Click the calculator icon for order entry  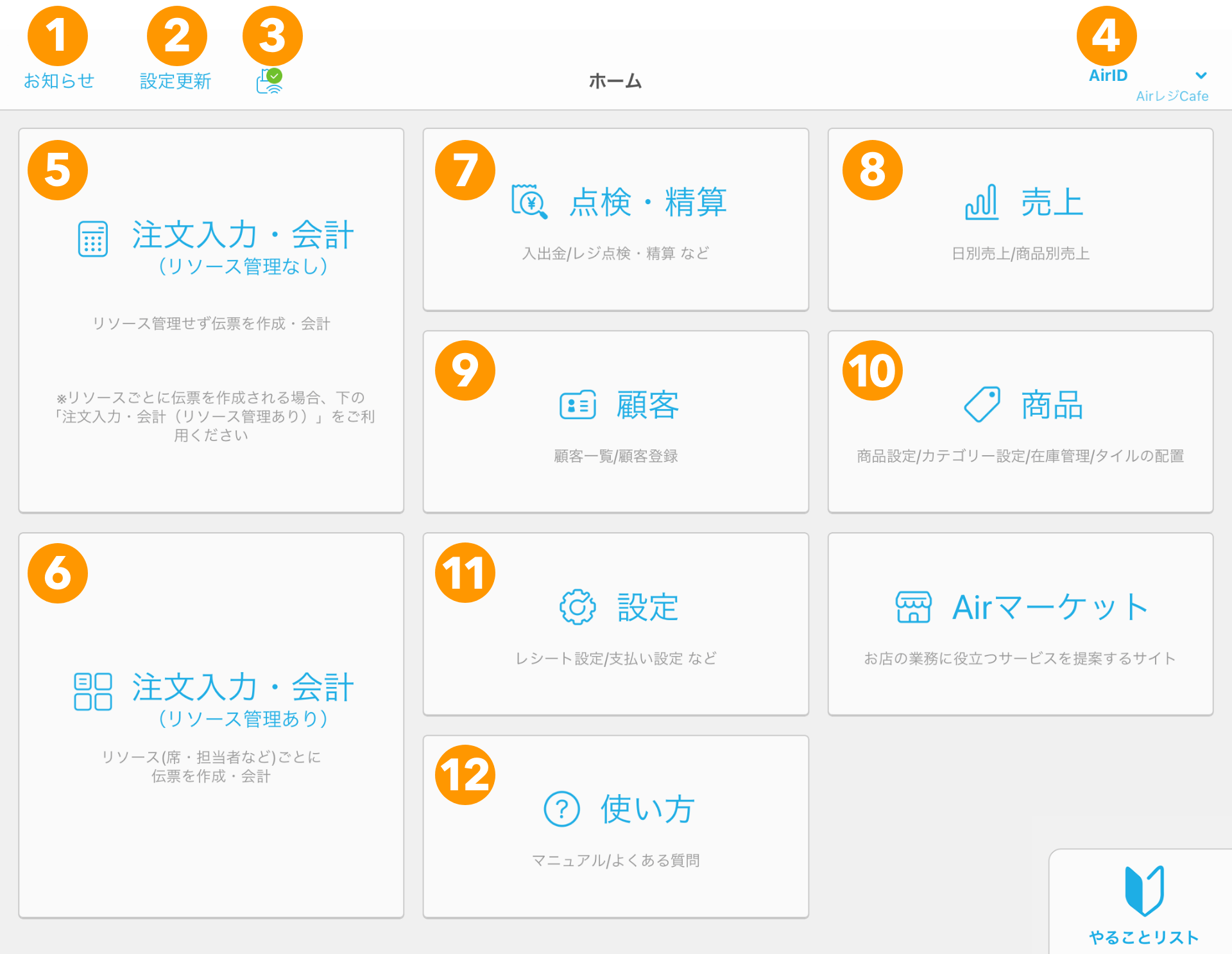[93, 239]
